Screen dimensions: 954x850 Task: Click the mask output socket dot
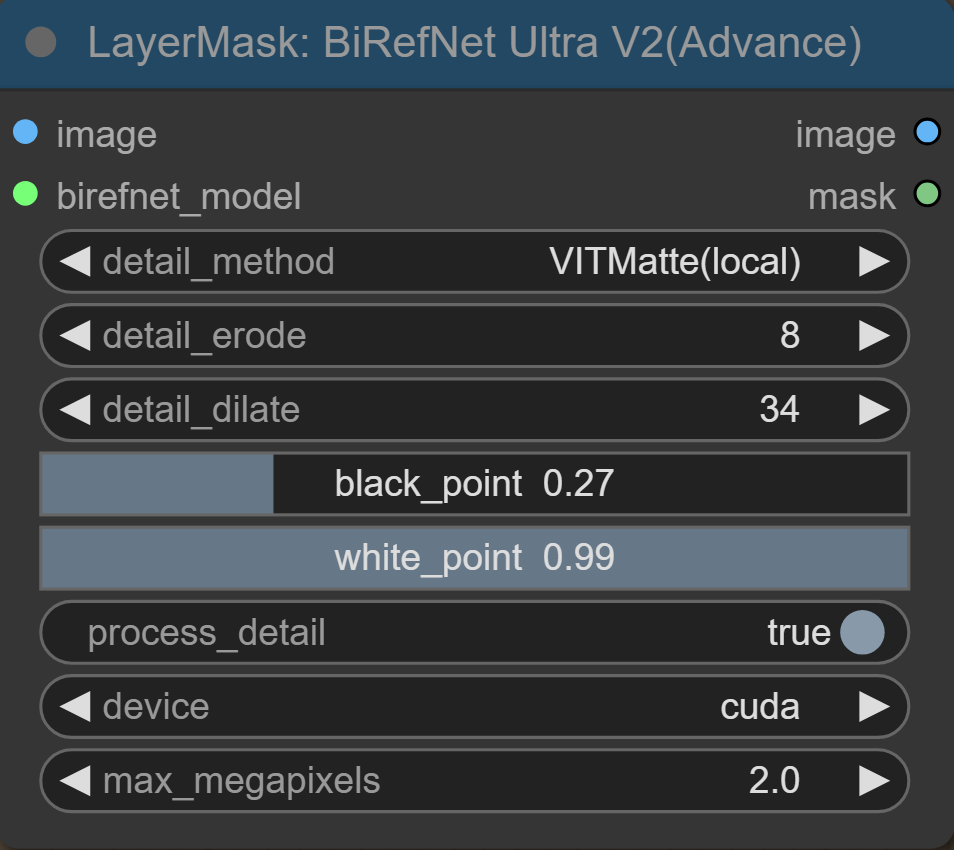927,194
